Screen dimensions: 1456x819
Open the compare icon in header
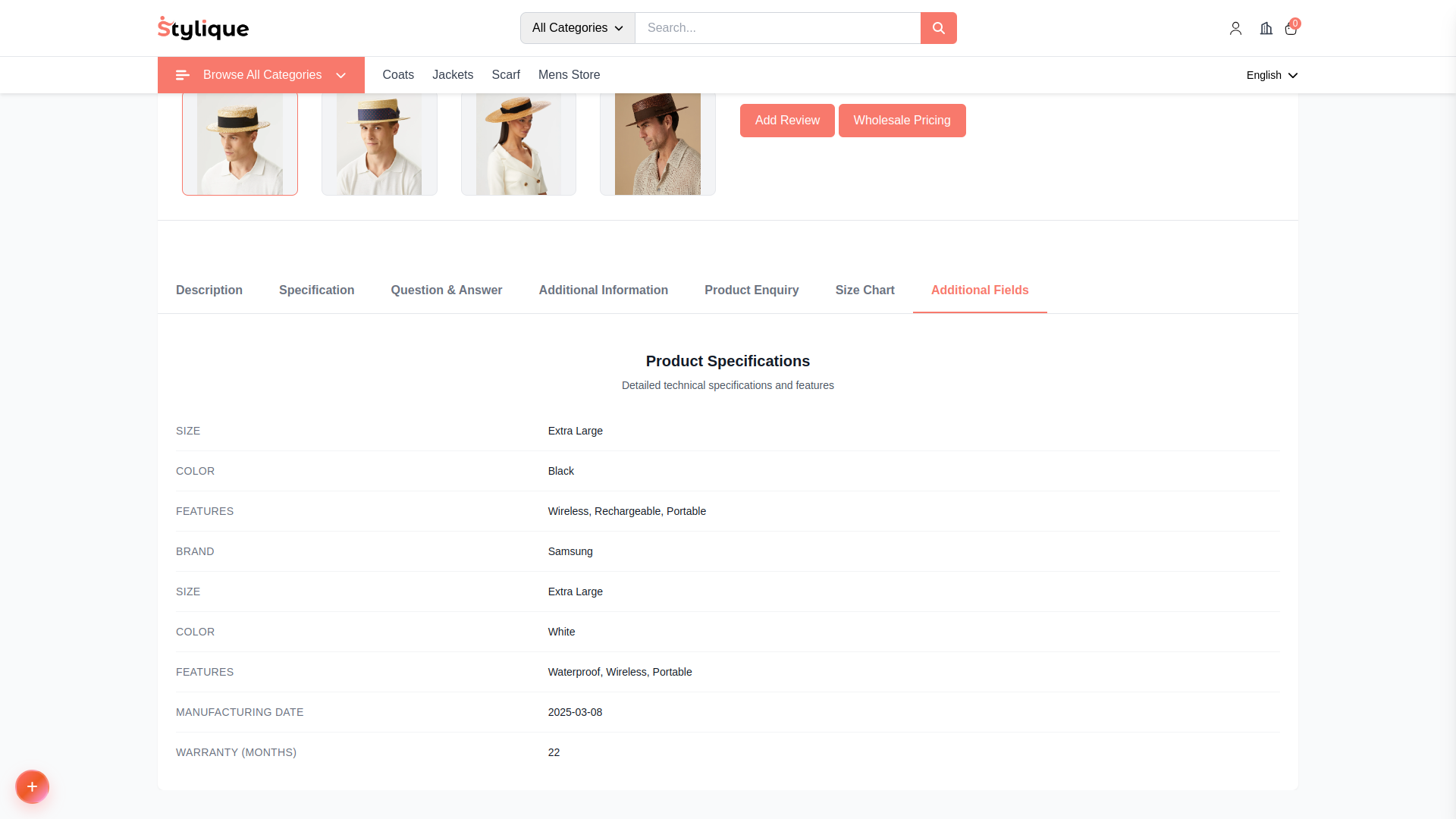pos(1266,28)
